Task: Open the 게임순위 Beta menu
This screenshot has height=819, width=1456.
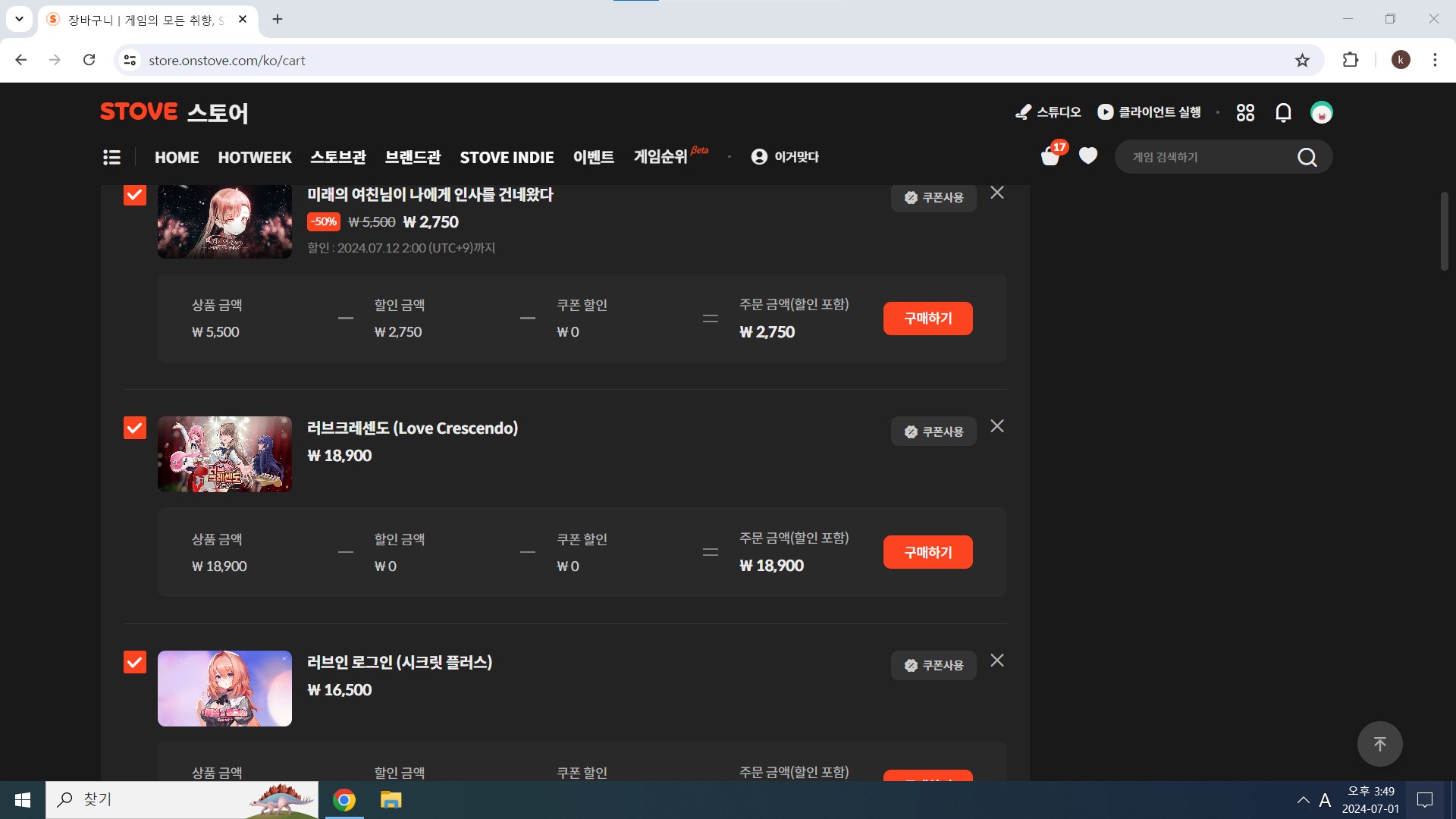Action: pos(670,155)
